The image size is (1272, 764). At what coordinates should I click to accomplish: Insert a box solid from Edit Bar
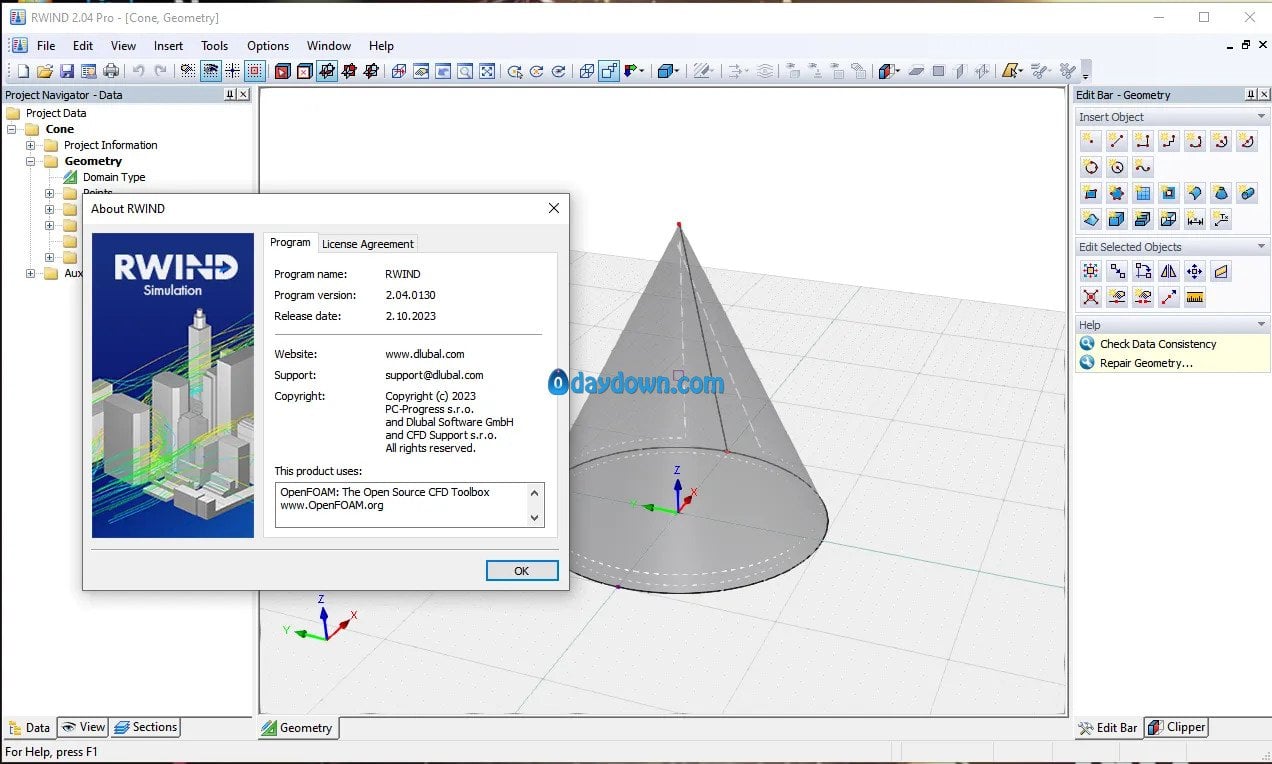pos(1117,219)
